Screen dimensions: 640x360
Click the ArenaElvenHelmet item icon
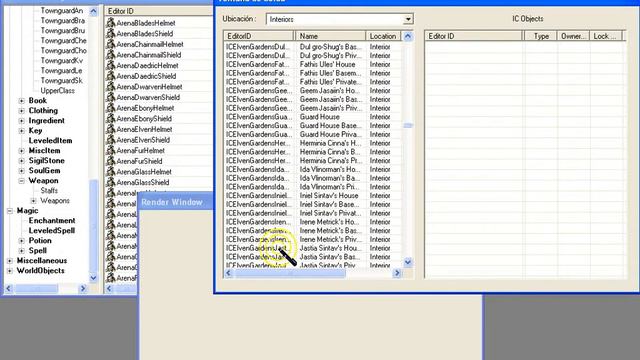pyautogui.click(x=111, y=129)
